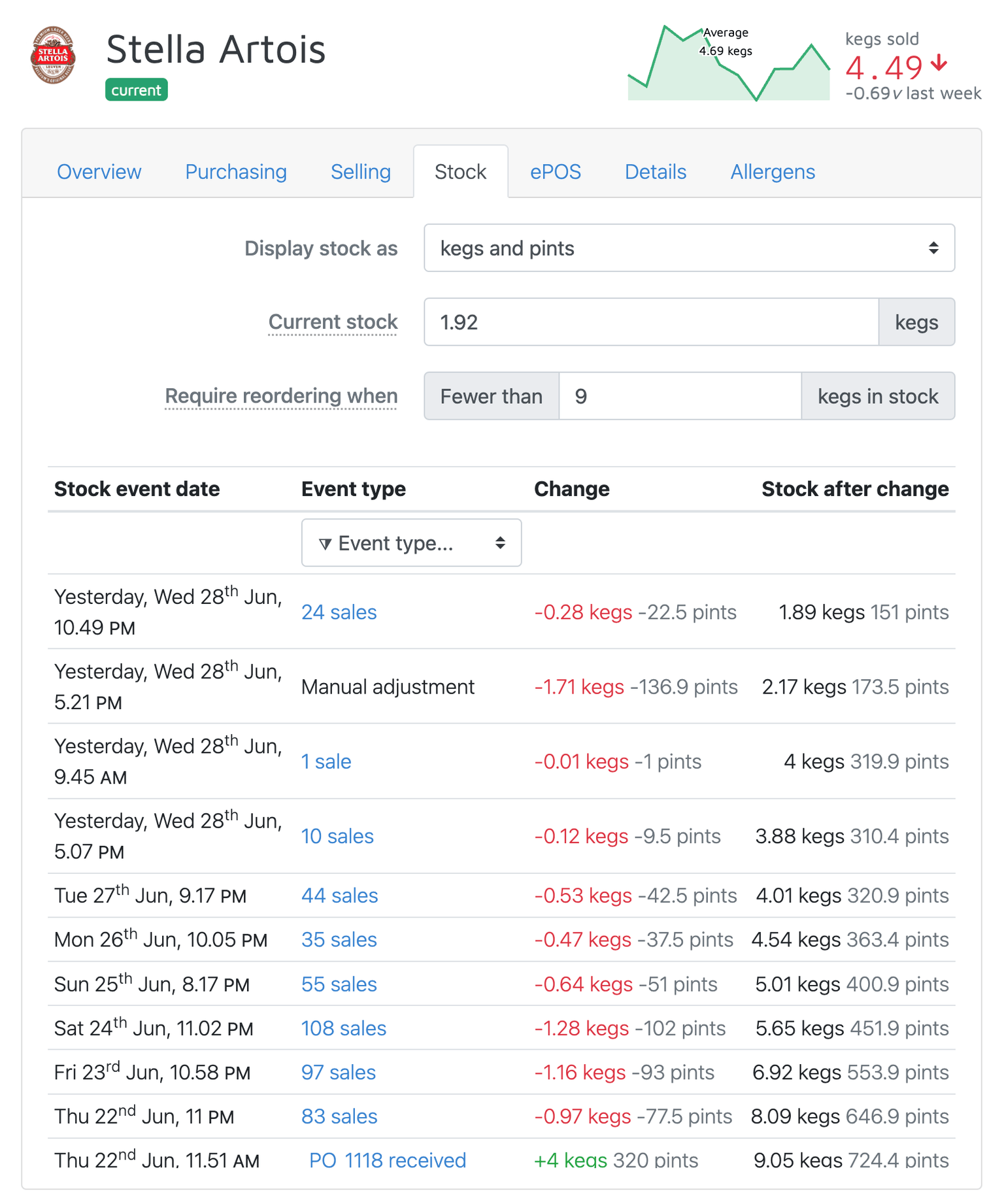Image resolution: width=1004 pixels, height=1204 pixels.
Task: Go to the Selling tab
Action: (361, 172)
